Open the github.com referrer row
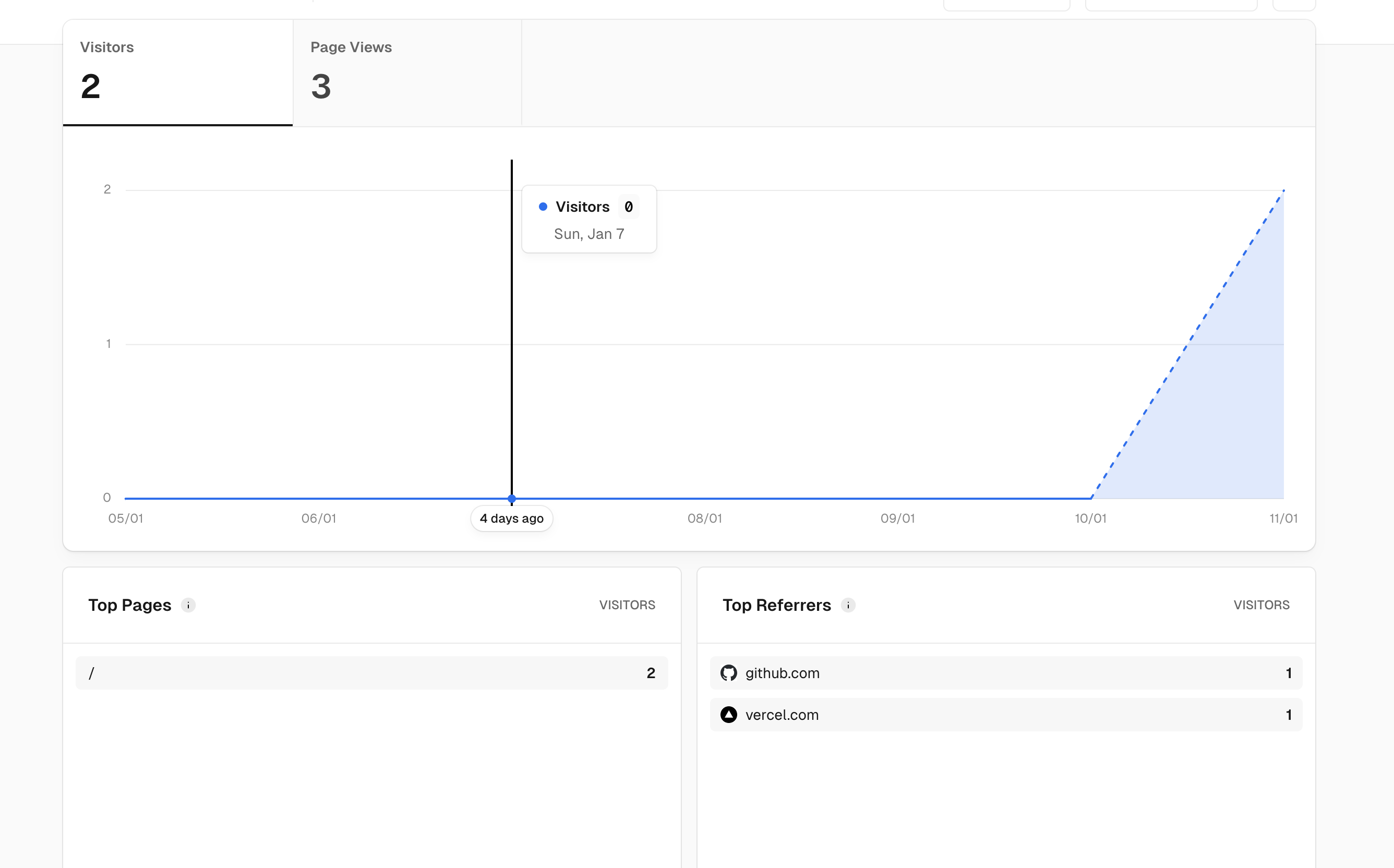Screen dimensions: 1394x868 coord(1005,673)
